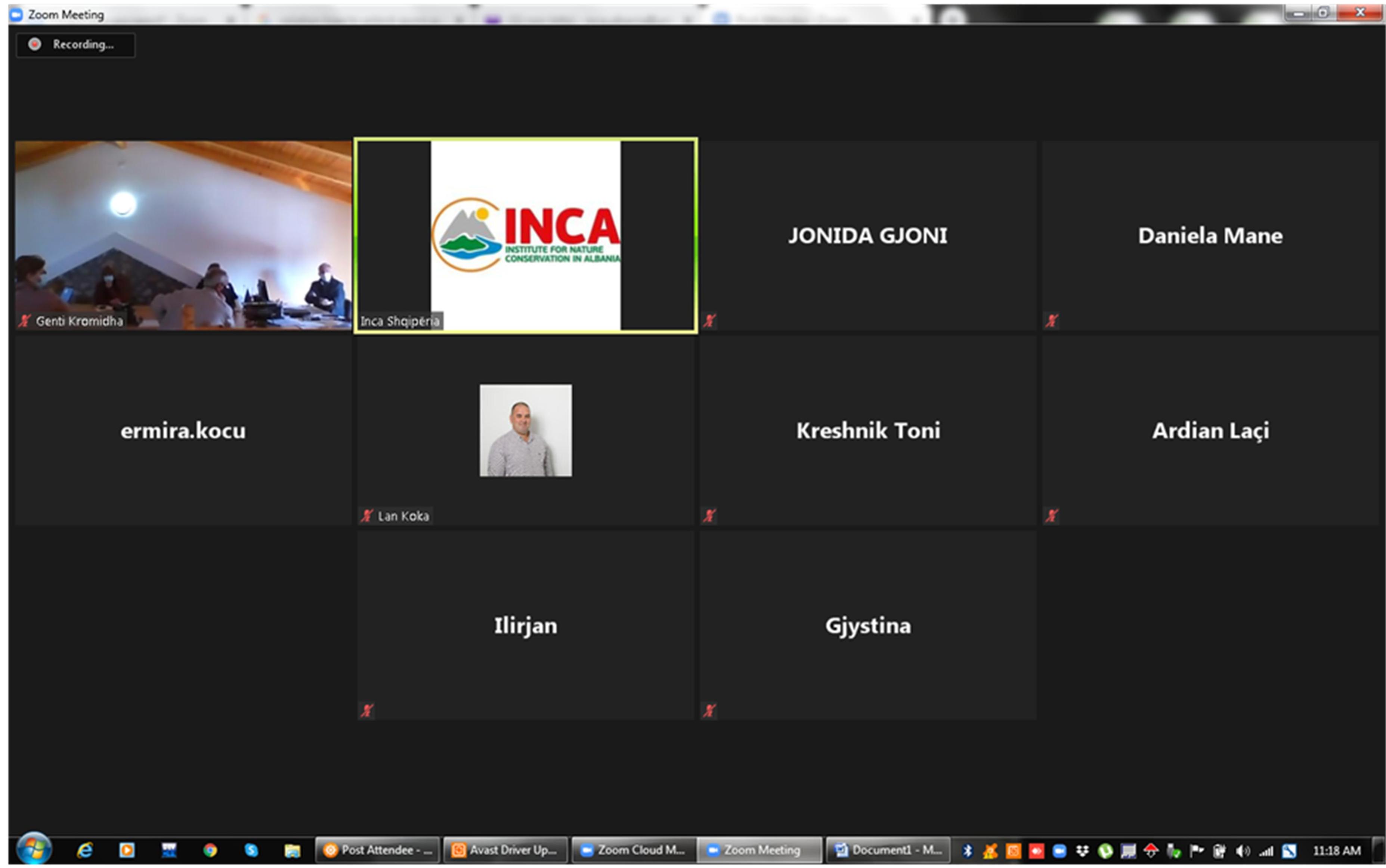Switch to the Zoom Meeting taskbar button
The height and width of the screenshot is (868, 1386).
(759, 850)
